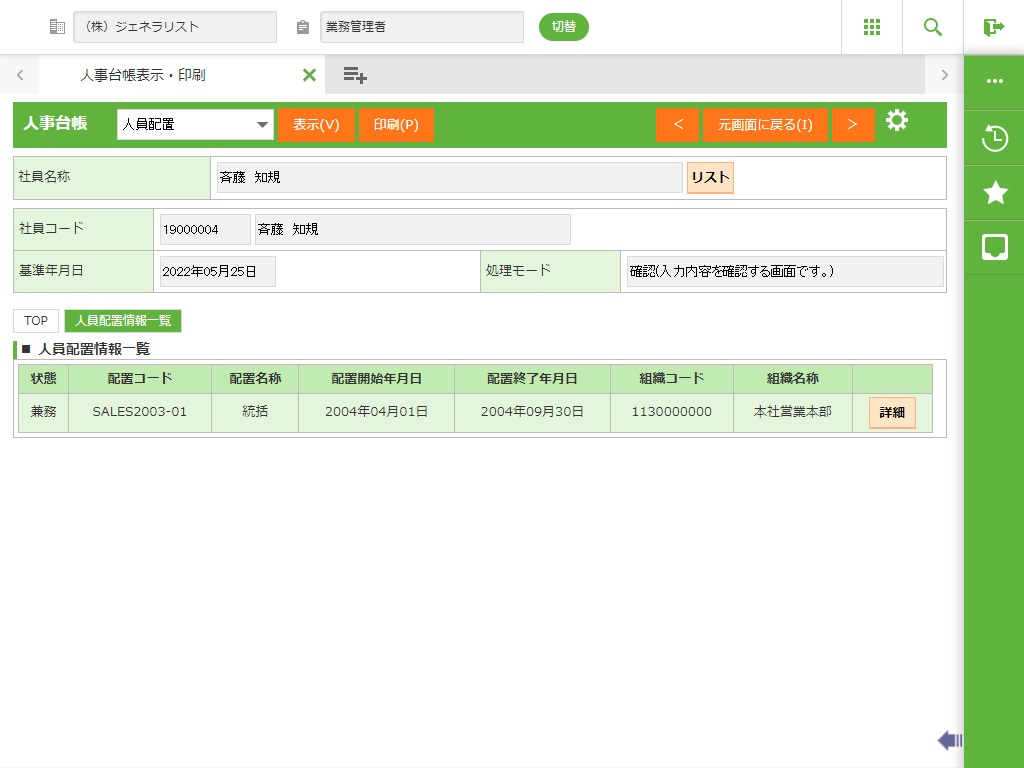
Task: Click the purple collapse arrow icon
Action: pos(949,740)
